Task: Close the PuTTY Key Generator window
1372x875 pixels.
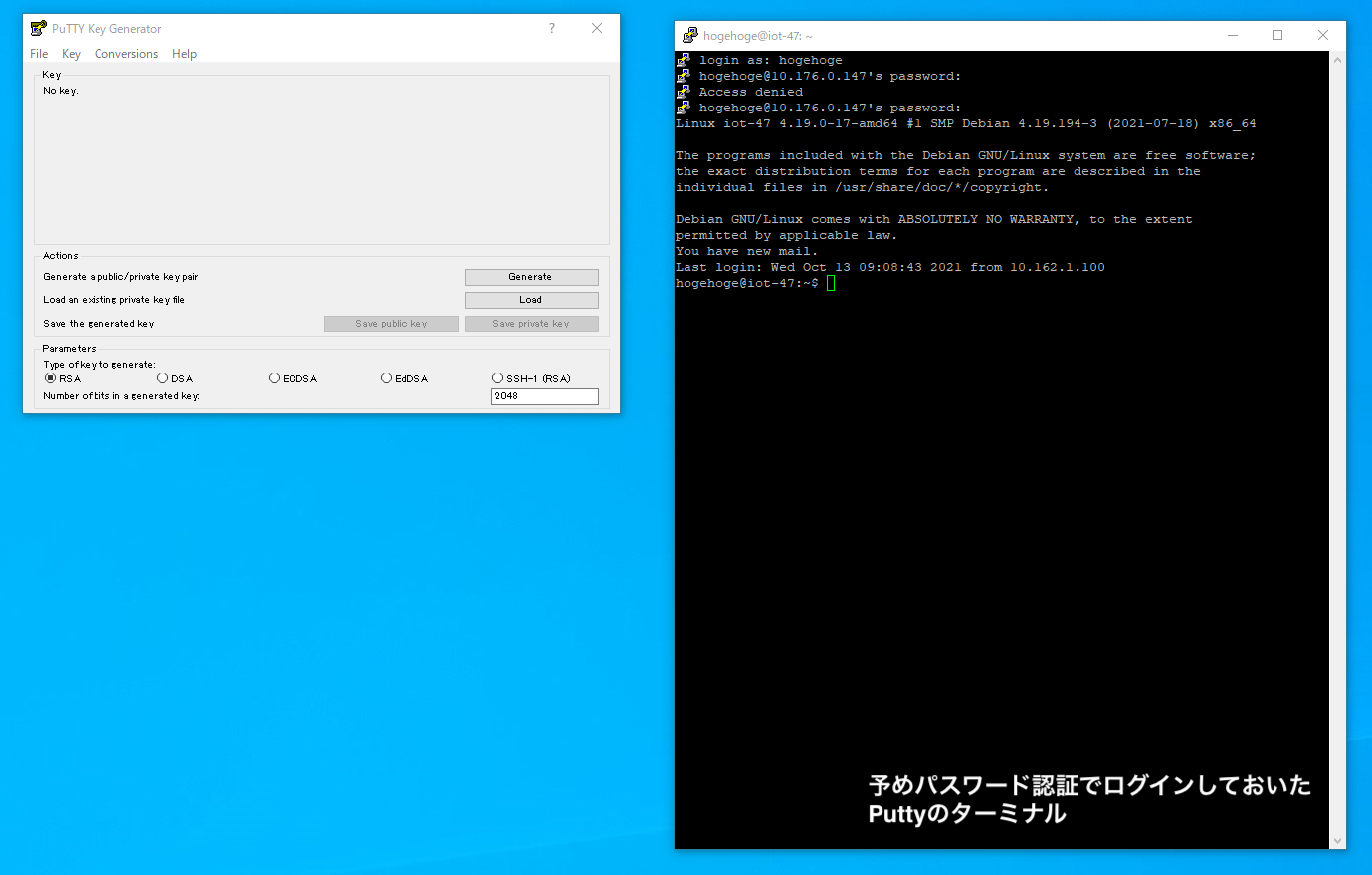Action: tap(597, 29)
